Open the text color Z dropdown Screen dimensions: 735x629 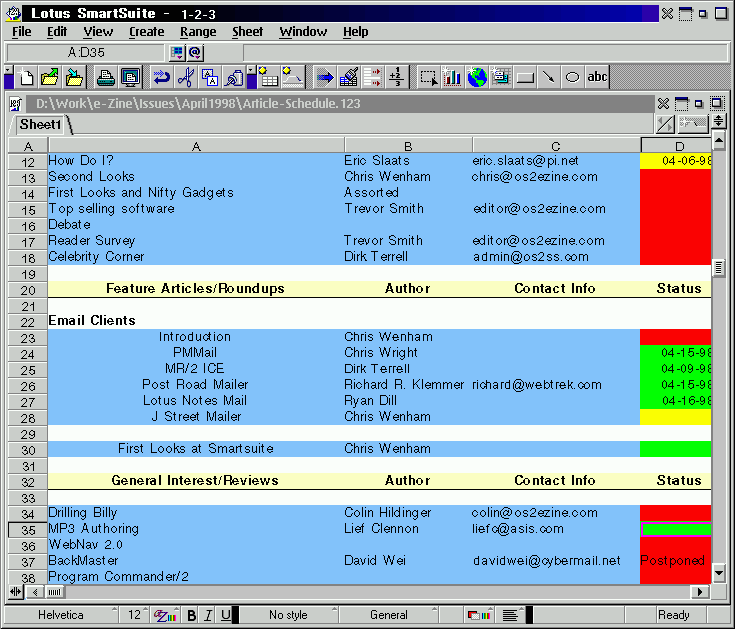coord(166,615)
